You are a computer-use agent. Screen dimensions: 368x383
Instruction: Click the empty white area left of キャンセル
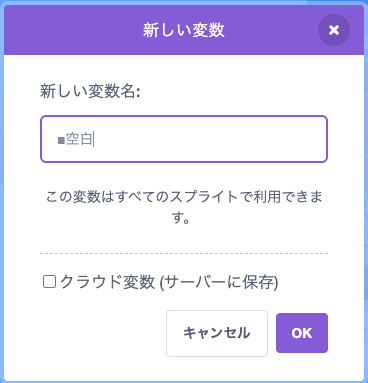[x=103, y=333]
